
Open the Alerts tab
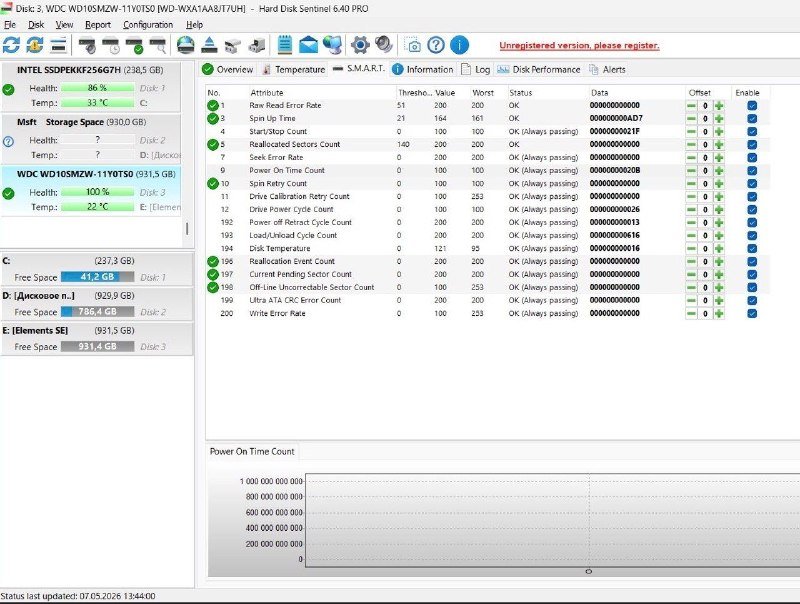click(x=607, y=69)
